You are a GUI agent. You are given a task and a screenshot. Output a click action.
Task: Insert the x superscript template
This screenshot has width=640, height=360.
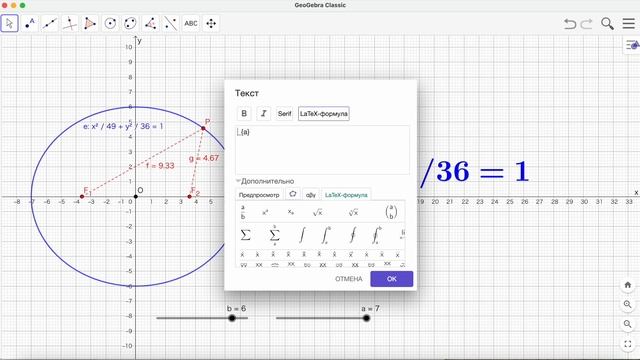[265, 212]
